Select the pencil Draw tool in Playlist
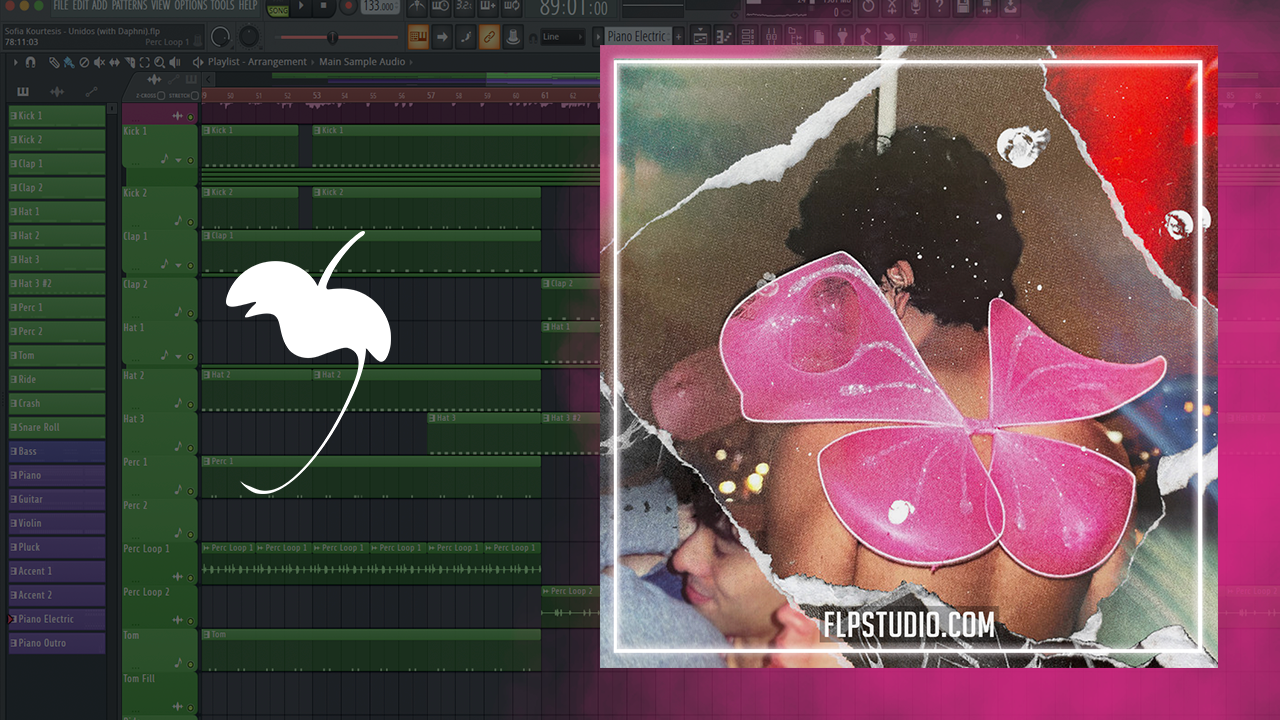Image resolution: width=1280 pixels, height=720 pixels. [53, 62]
